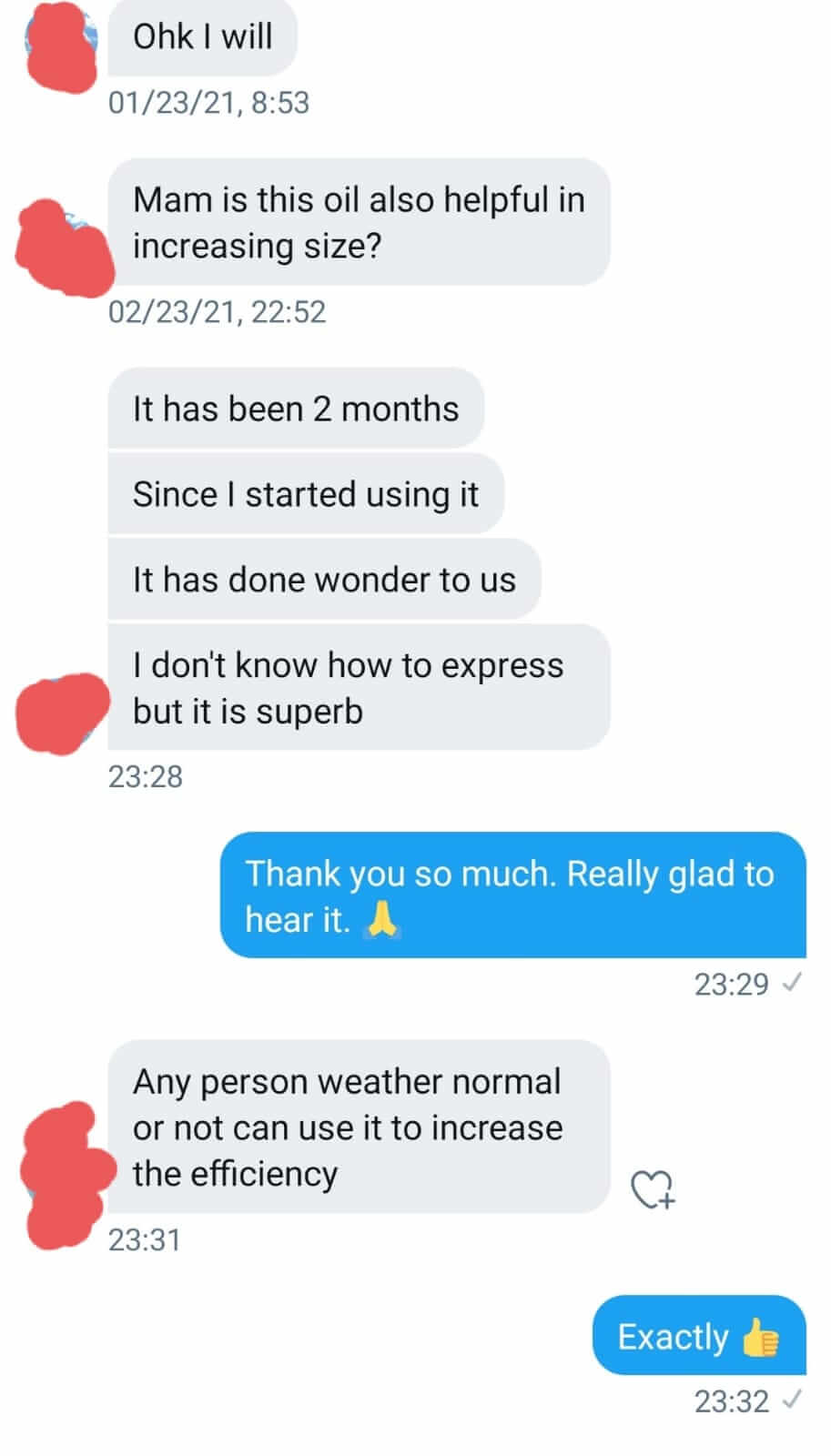Select 'It has done wonder to us' bubble
Viewport: 831px width, 1456px height.
pyautogui.click(x=324, y=580)
